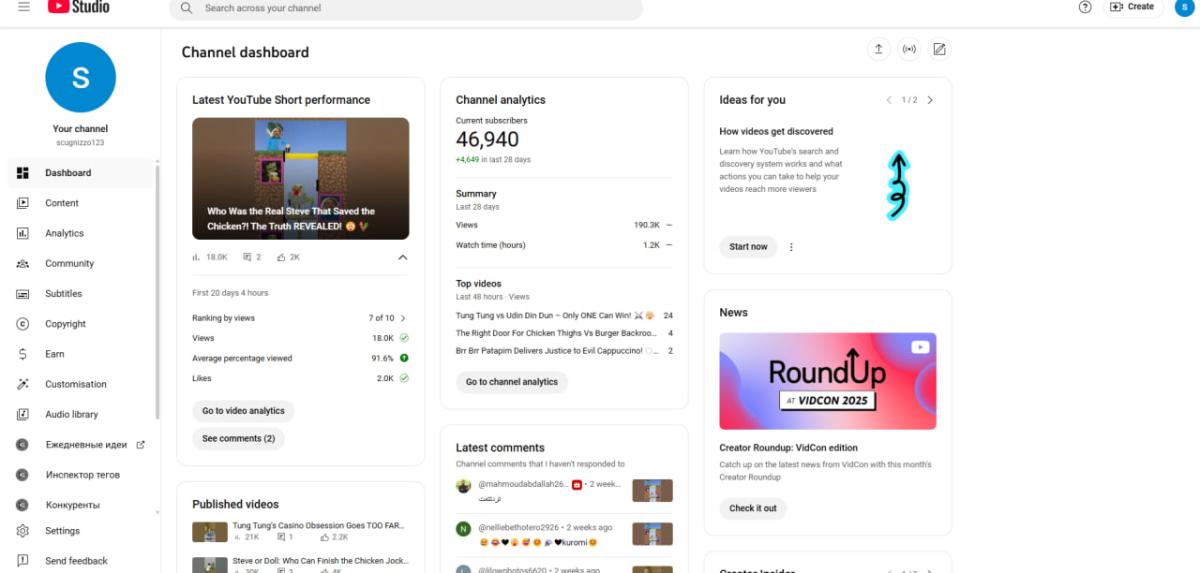Screen dimensions: 1200x573
Task: Select Dashboard in the sidebar
Action: [x=80, y=173]
